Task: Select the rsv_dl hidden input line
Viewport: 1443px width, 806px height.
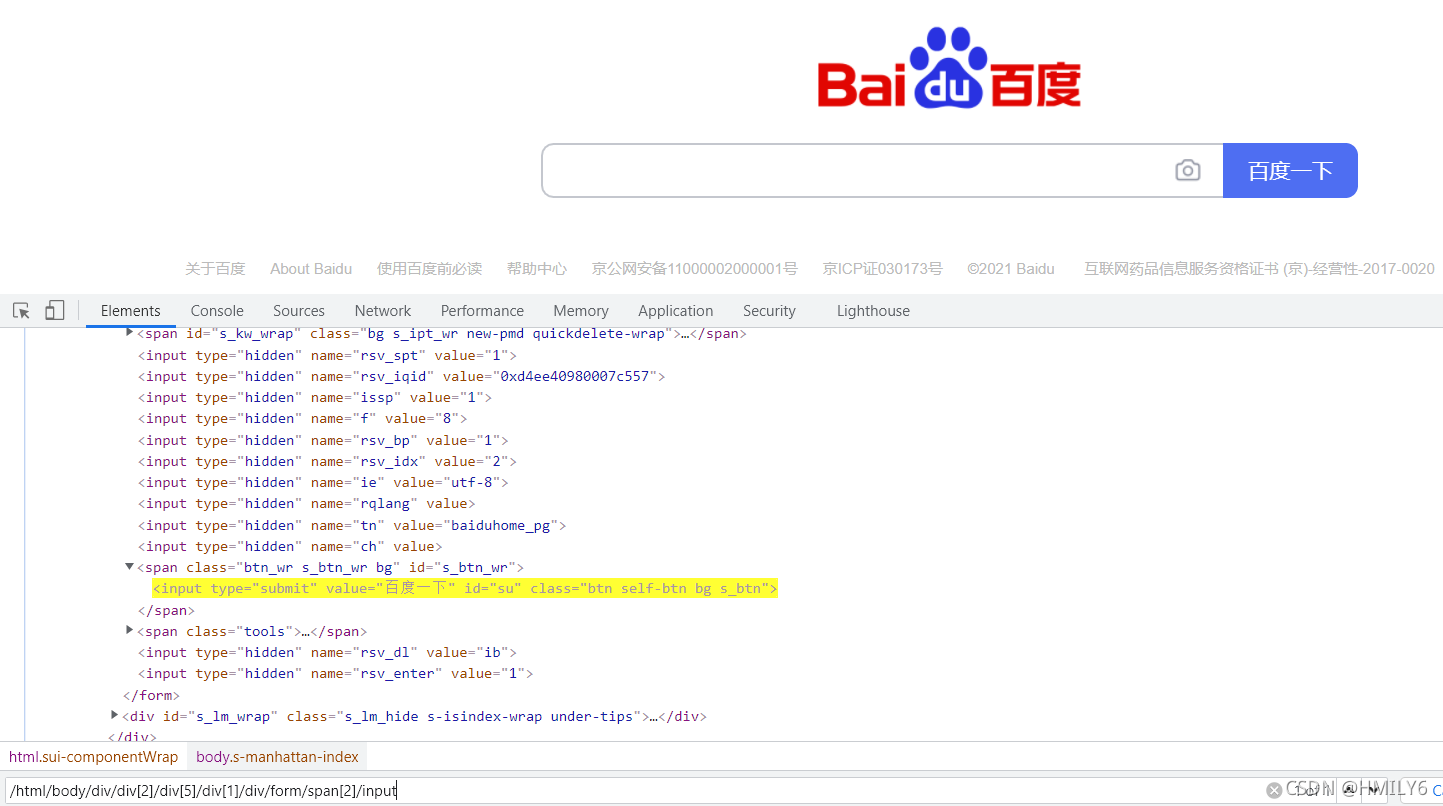Action: 327,652
